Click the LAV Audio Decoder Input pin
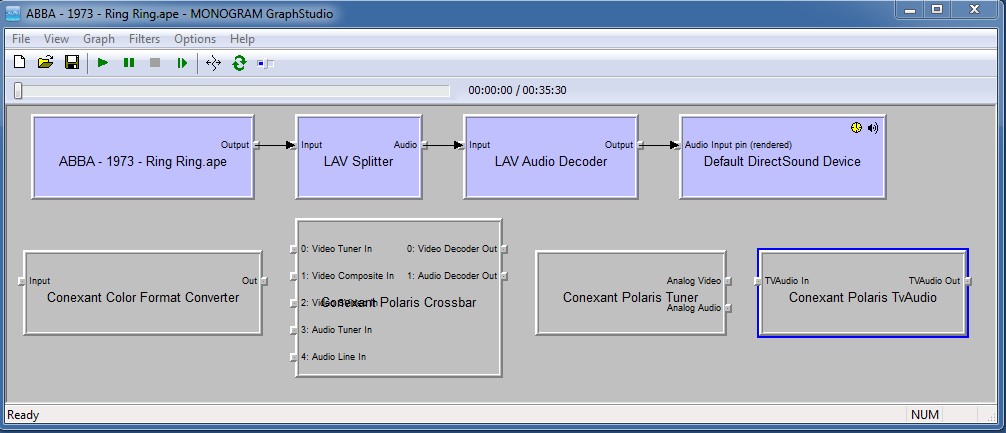Screen dimensions: 1006x433 coord(461,145)
